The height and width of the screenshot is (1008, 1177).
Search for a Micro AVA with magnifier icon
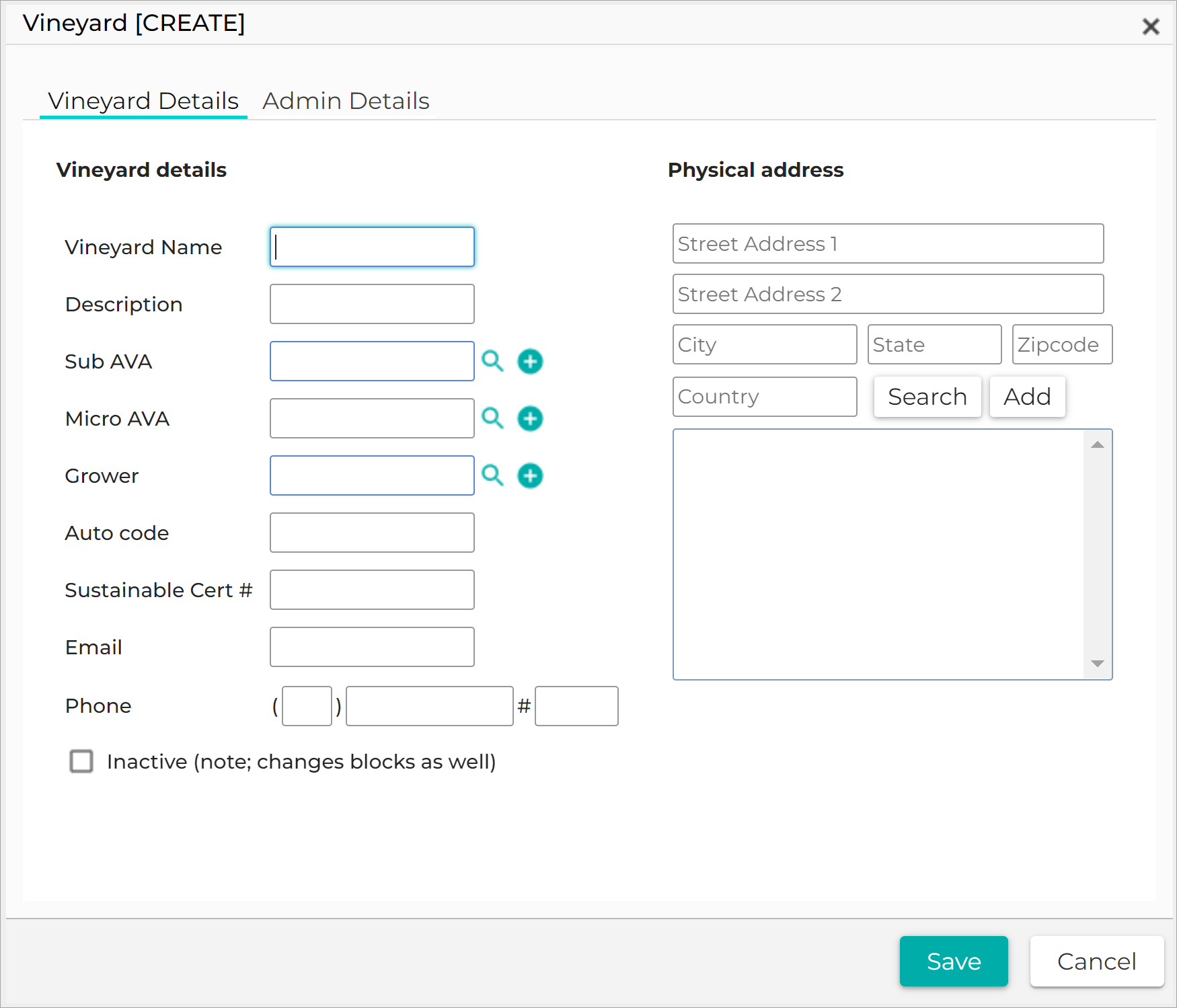point(493,418)
